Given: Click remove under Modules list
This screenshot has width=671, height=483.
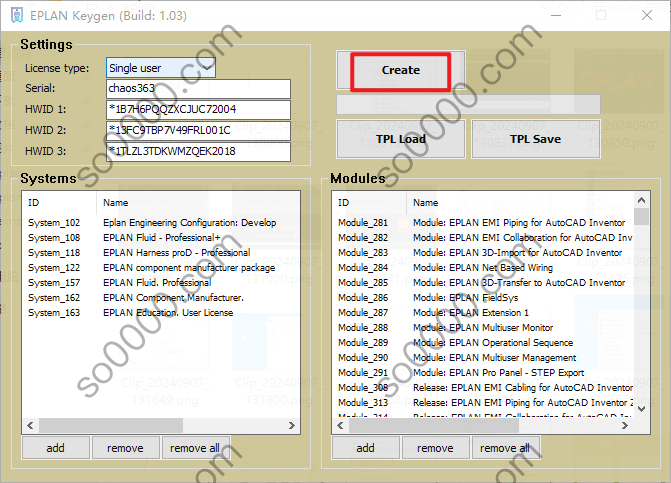Looking at the screenshot, I should (x=435, y=448).
